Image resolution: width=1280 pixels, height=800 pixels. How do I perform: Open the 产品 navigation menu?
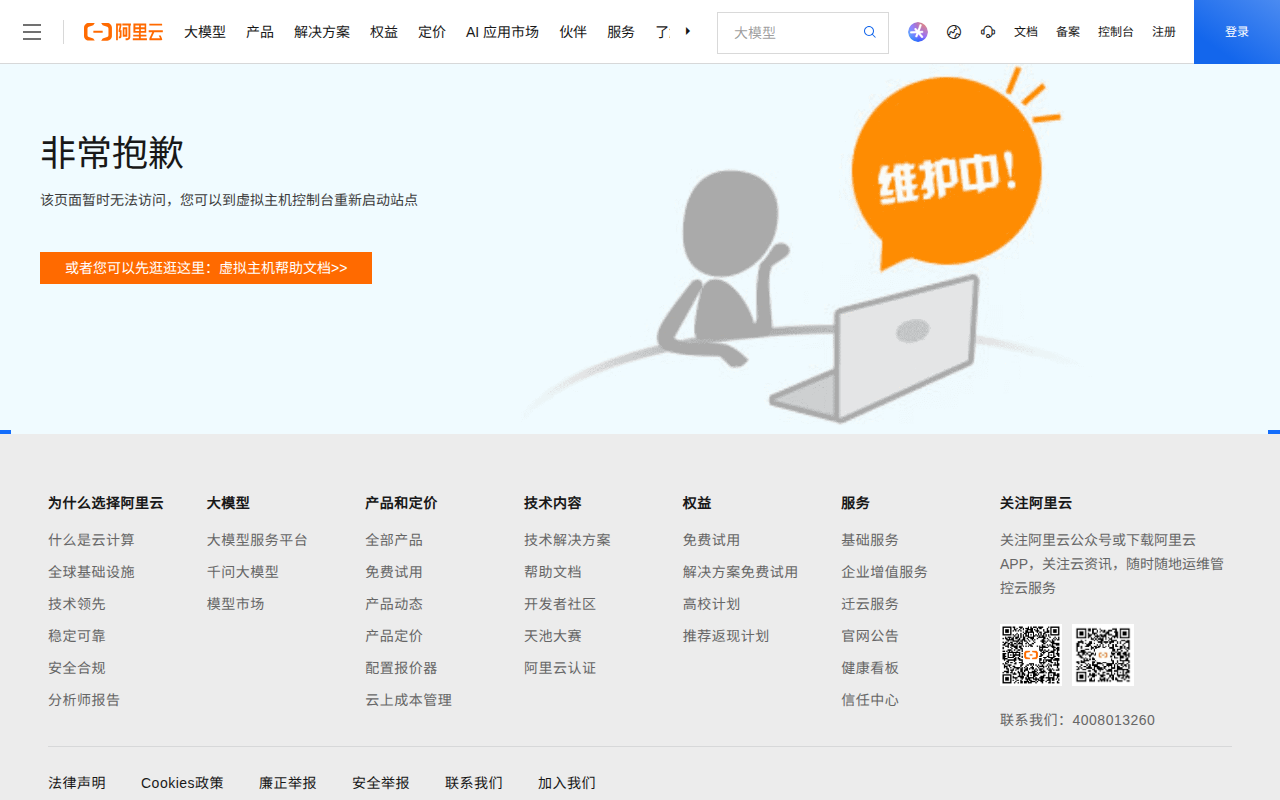pyautogui.click(x=260, y=32)
